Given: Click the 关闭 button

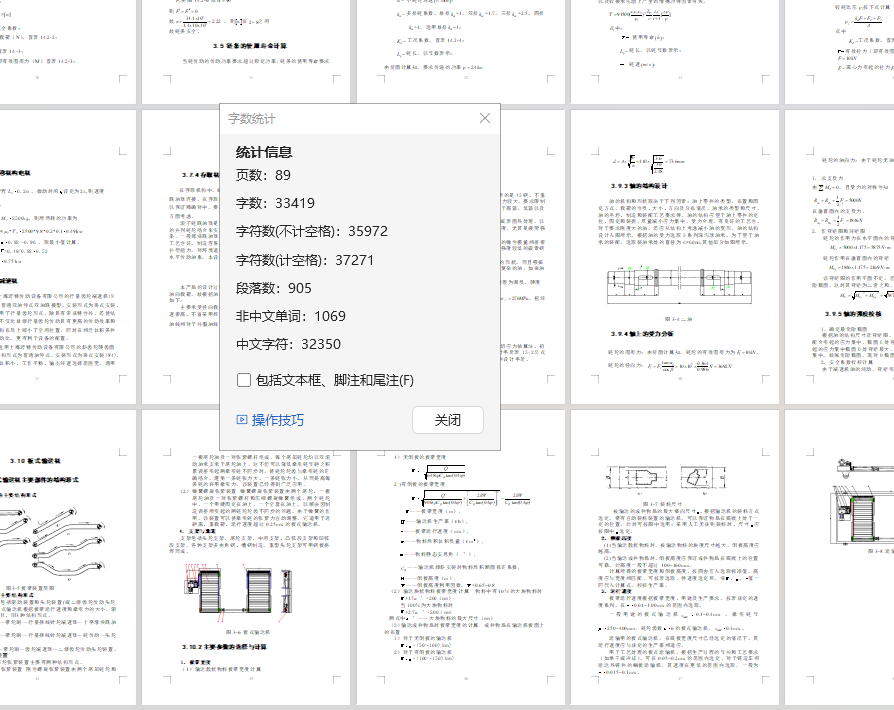Looking at the screenshot, I should [x=448, y=420].
